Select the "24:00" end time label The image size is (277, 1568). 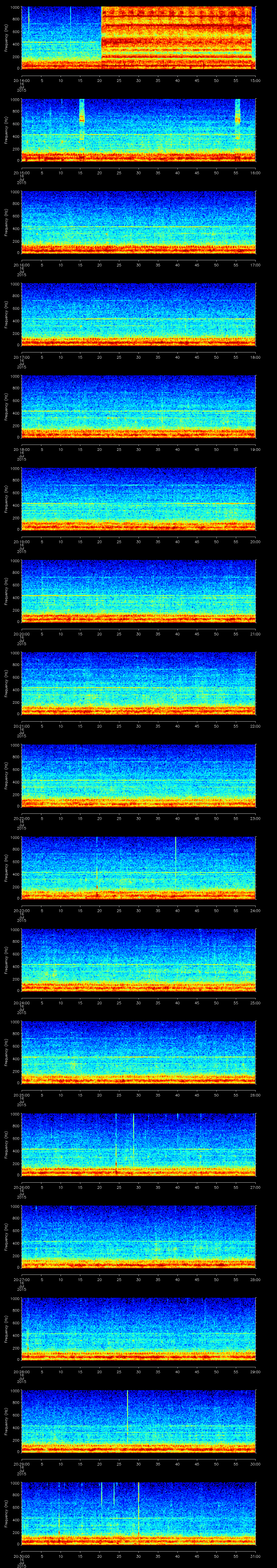(255, 910)
